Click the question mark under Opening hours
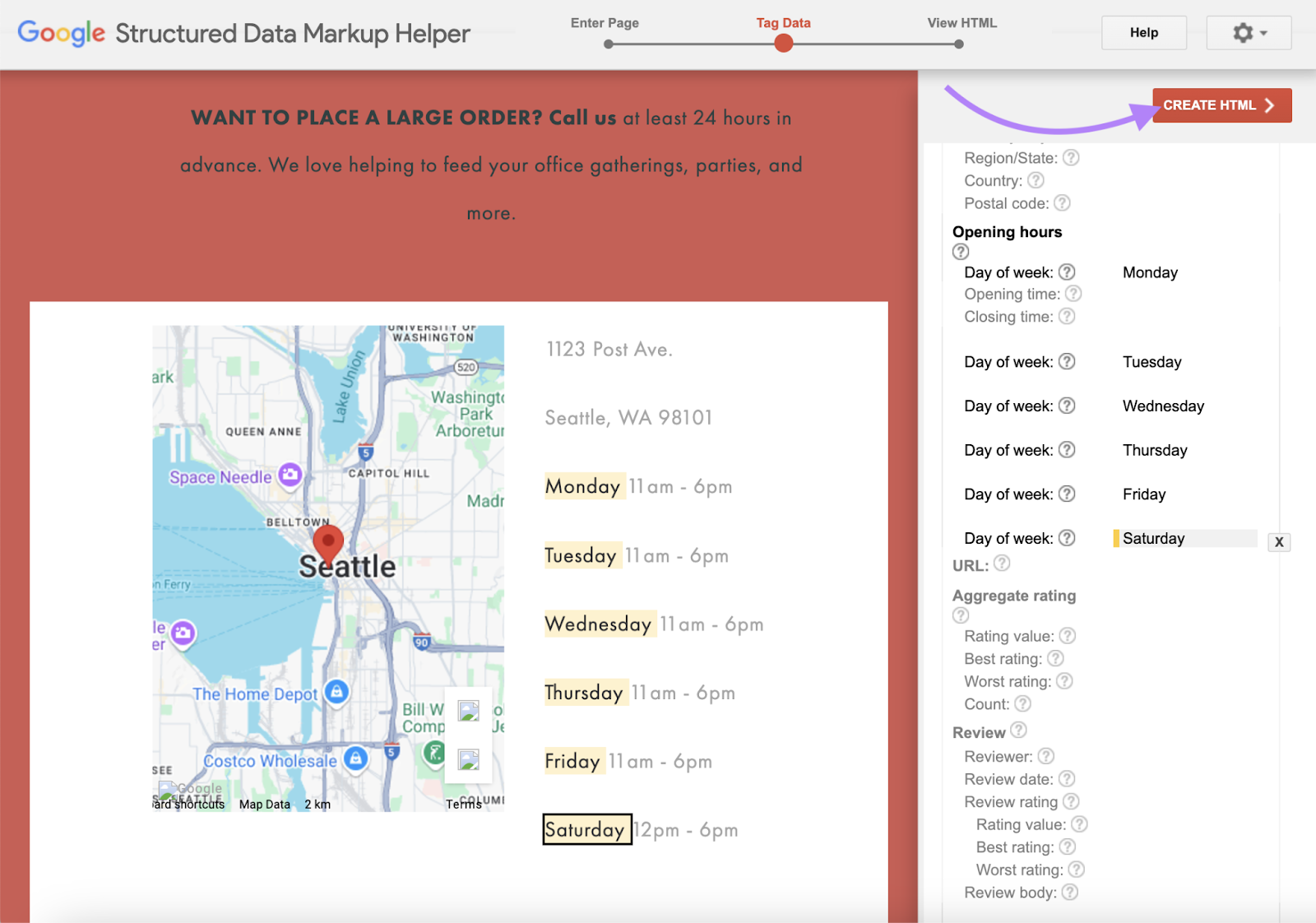This screenshot has width=1316, height=923. pos(961,252)
